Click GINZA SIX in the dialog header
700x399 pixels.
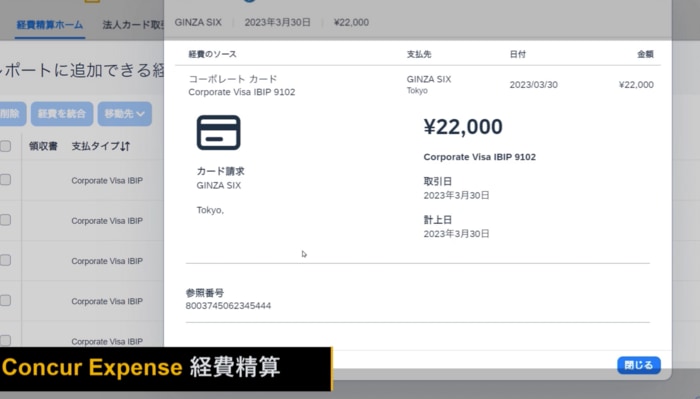(198, 22)
